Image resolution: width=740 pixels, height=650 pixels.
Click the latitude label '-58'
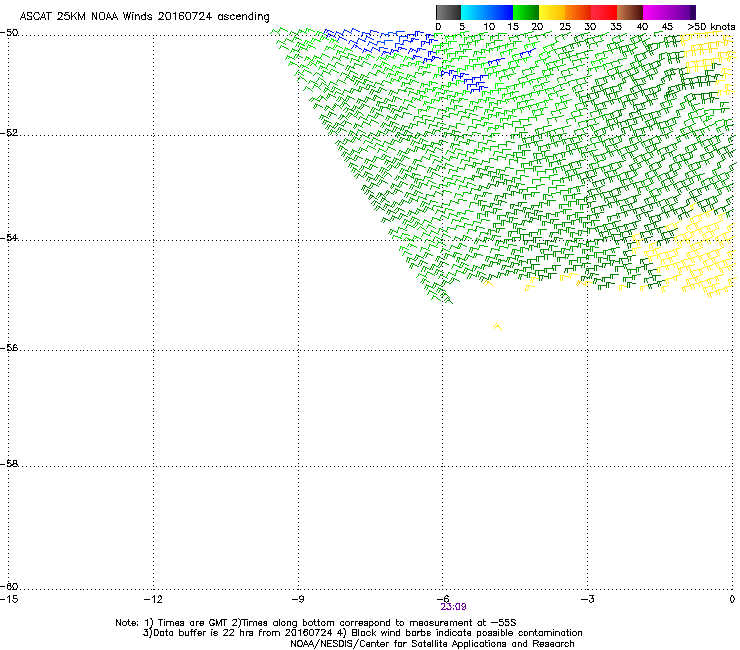[9, 464]
